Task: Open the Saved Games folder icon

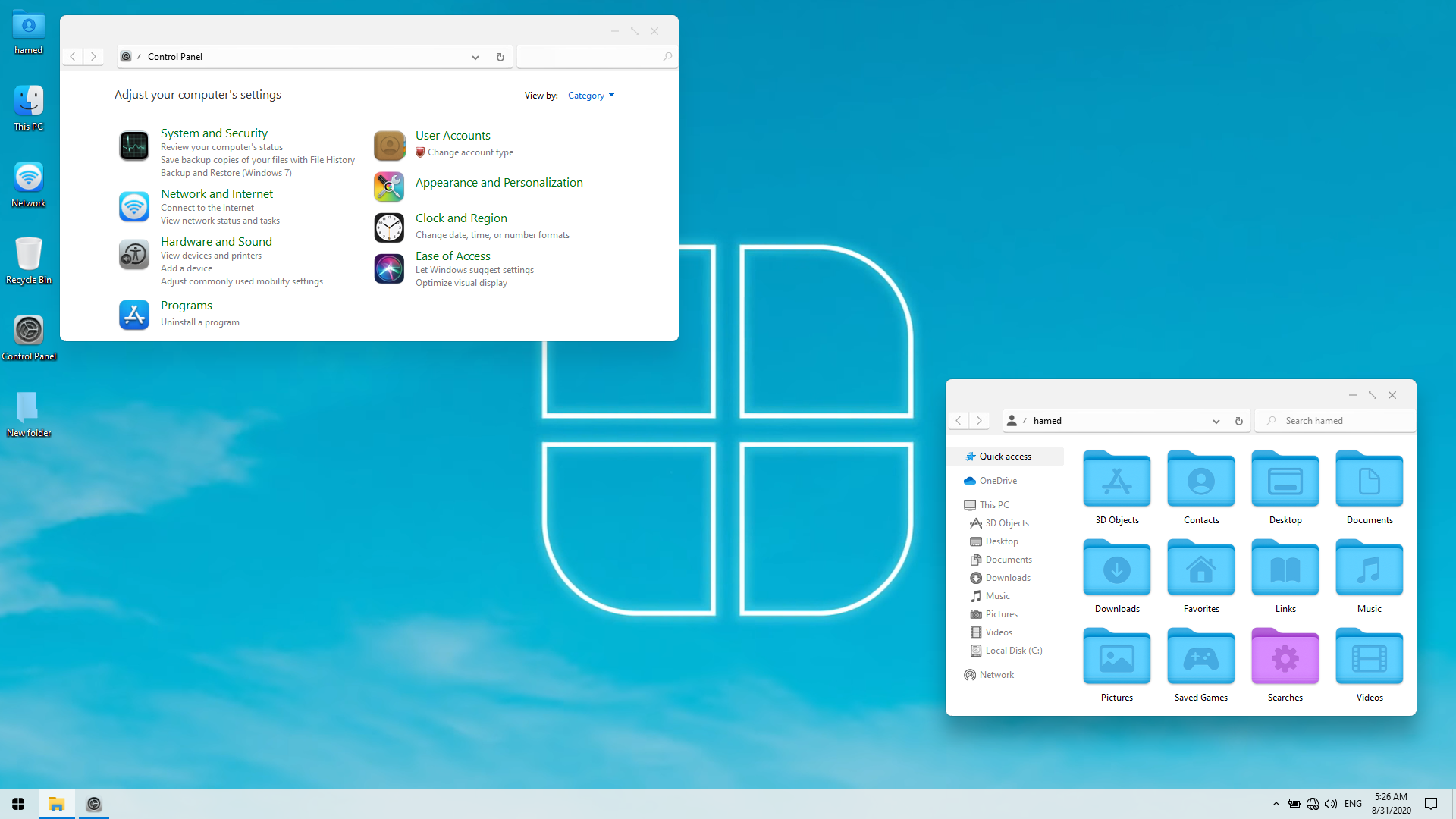Action: tap(1200, 657)
